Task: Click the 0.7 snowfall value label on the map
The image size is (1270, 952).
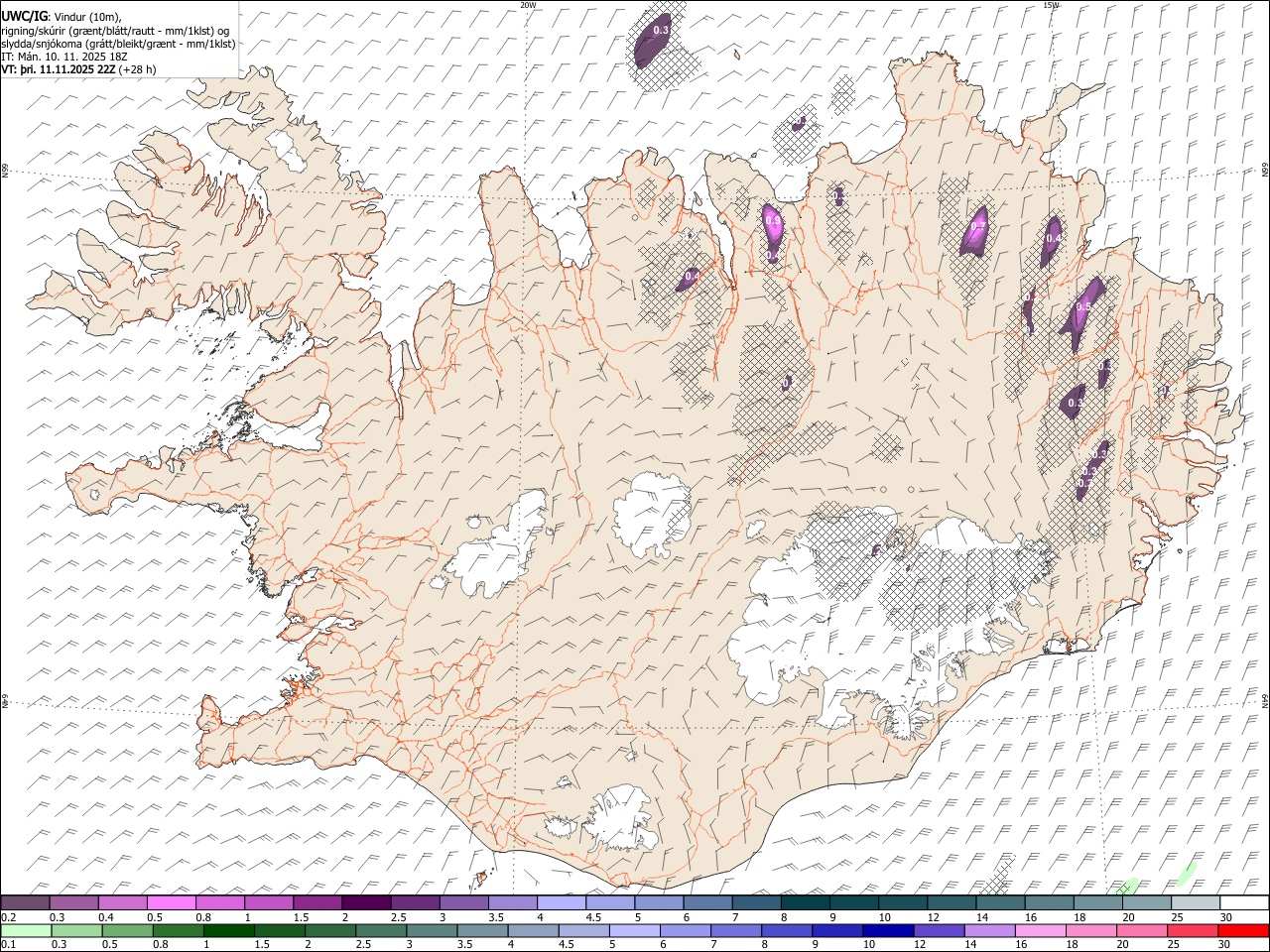Action: click(978, 226)
